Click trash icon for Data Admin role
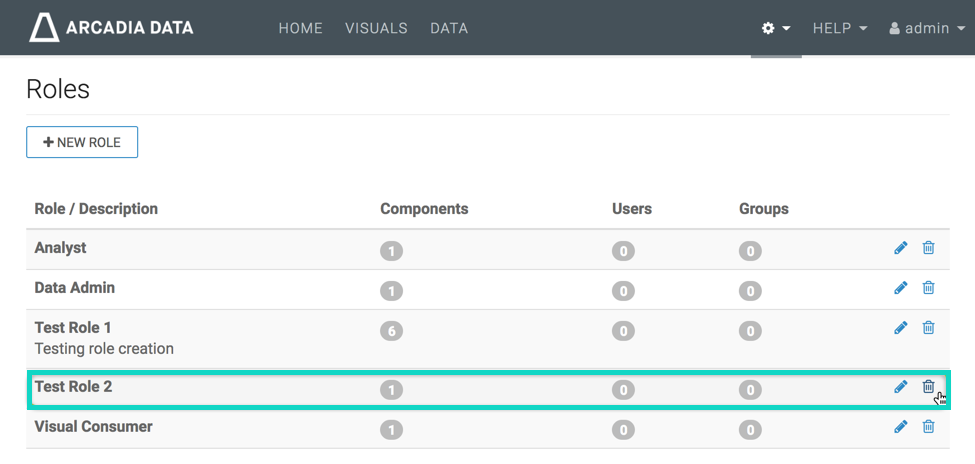Viewport: 975px width, 464px height. pos(928,288)
